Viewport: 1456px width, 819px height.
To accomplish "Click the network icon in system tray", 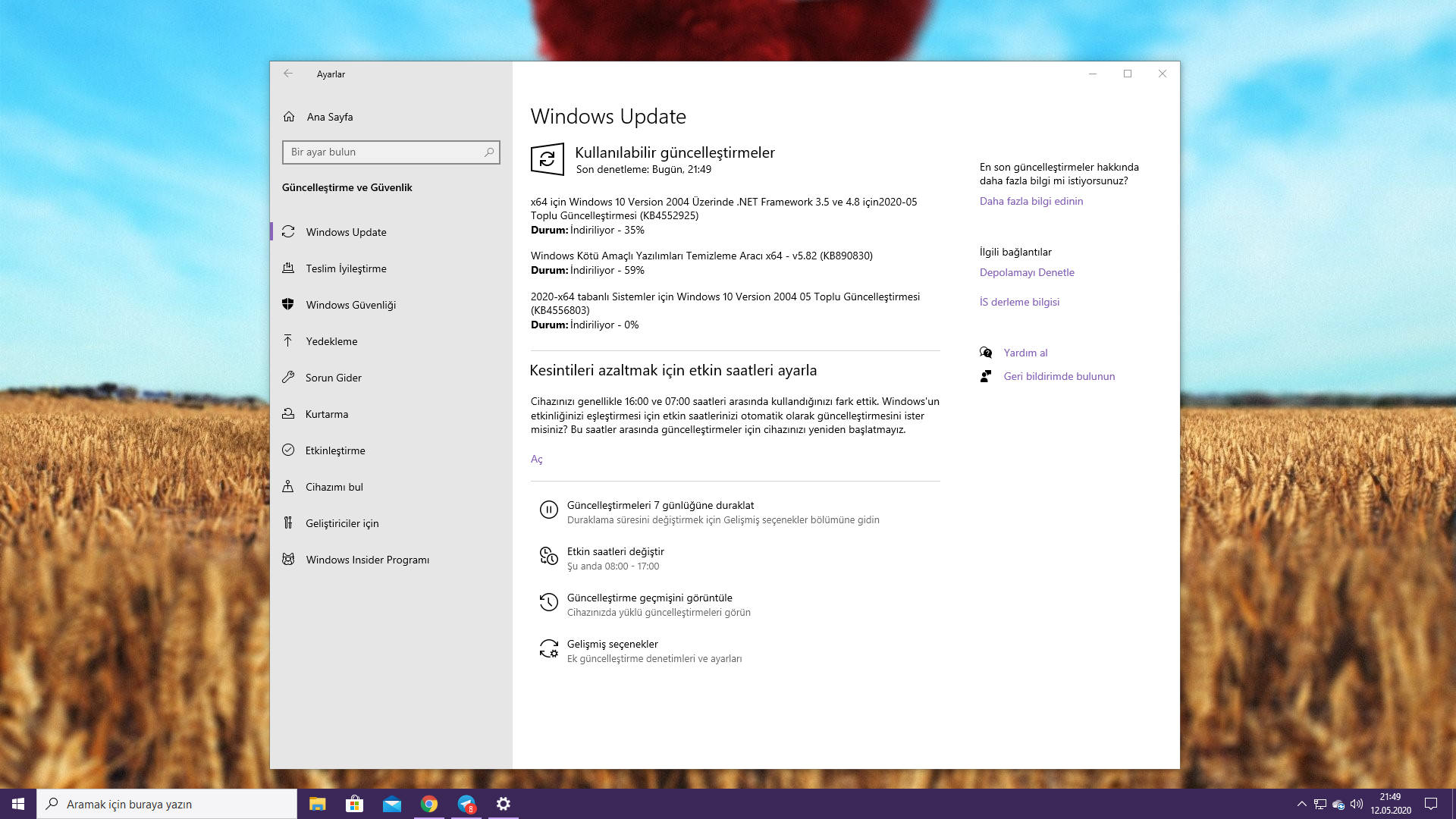I will [1320, 804].
